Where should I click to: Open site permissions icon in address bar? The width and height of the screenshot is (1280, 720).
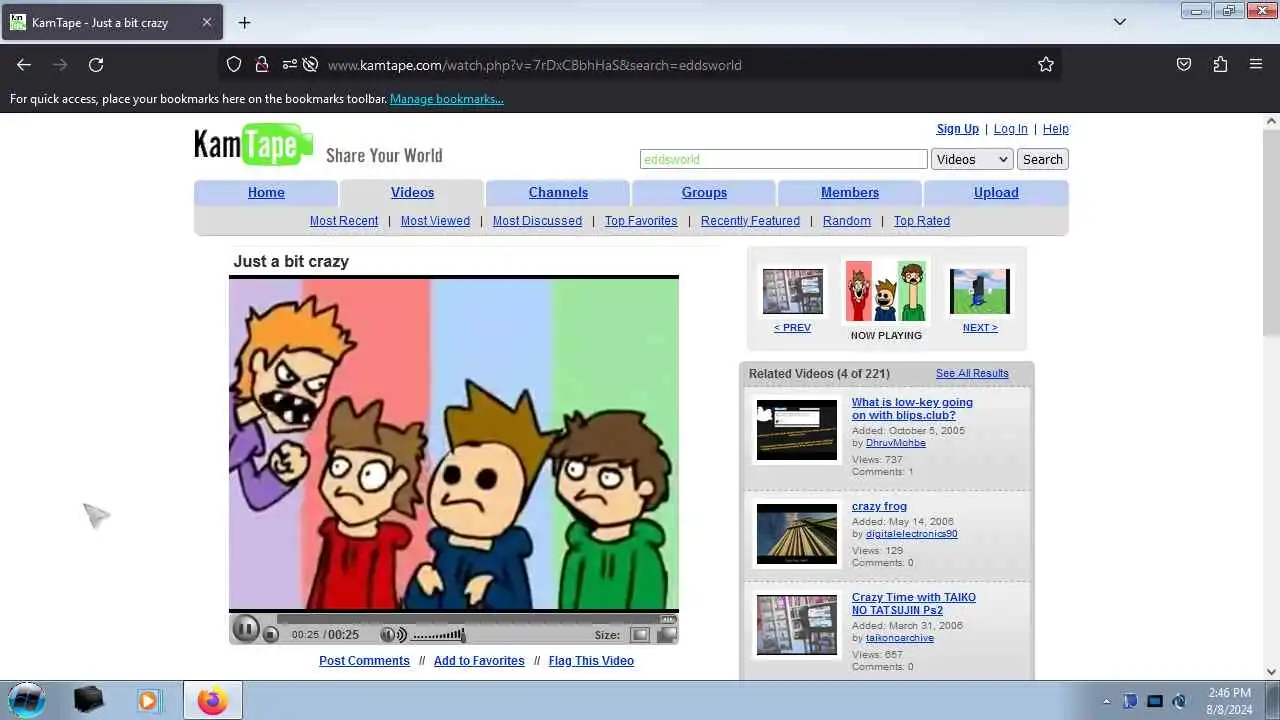coord(289,64)
